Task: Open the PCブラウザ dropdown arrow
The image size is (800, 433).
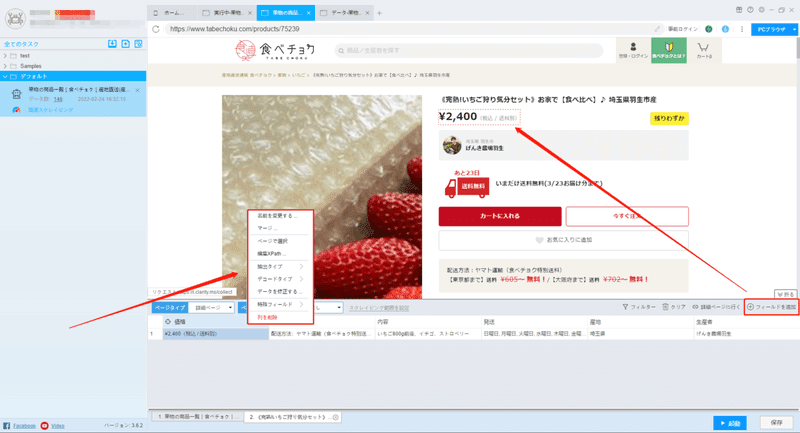Action: (x=794, y=30)
